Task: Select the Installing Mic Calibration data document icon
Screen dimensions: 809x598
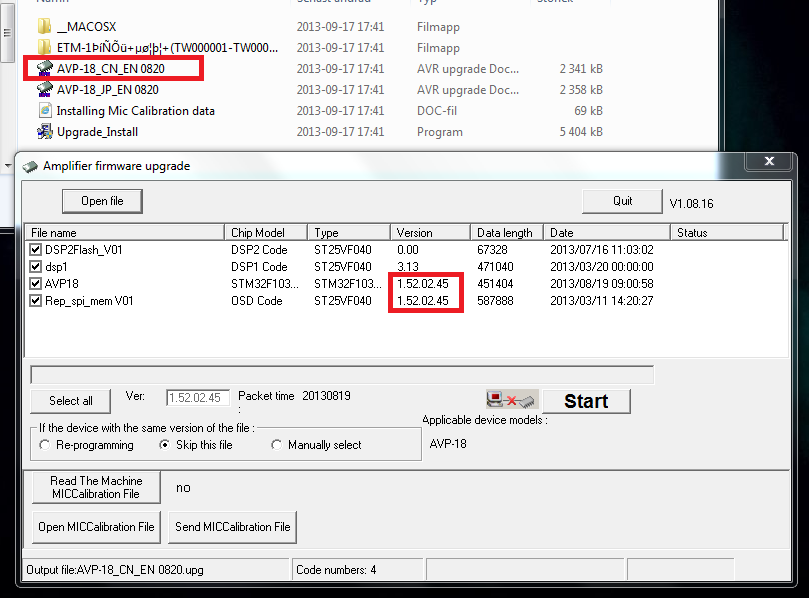Action: [x=45, y=110]
